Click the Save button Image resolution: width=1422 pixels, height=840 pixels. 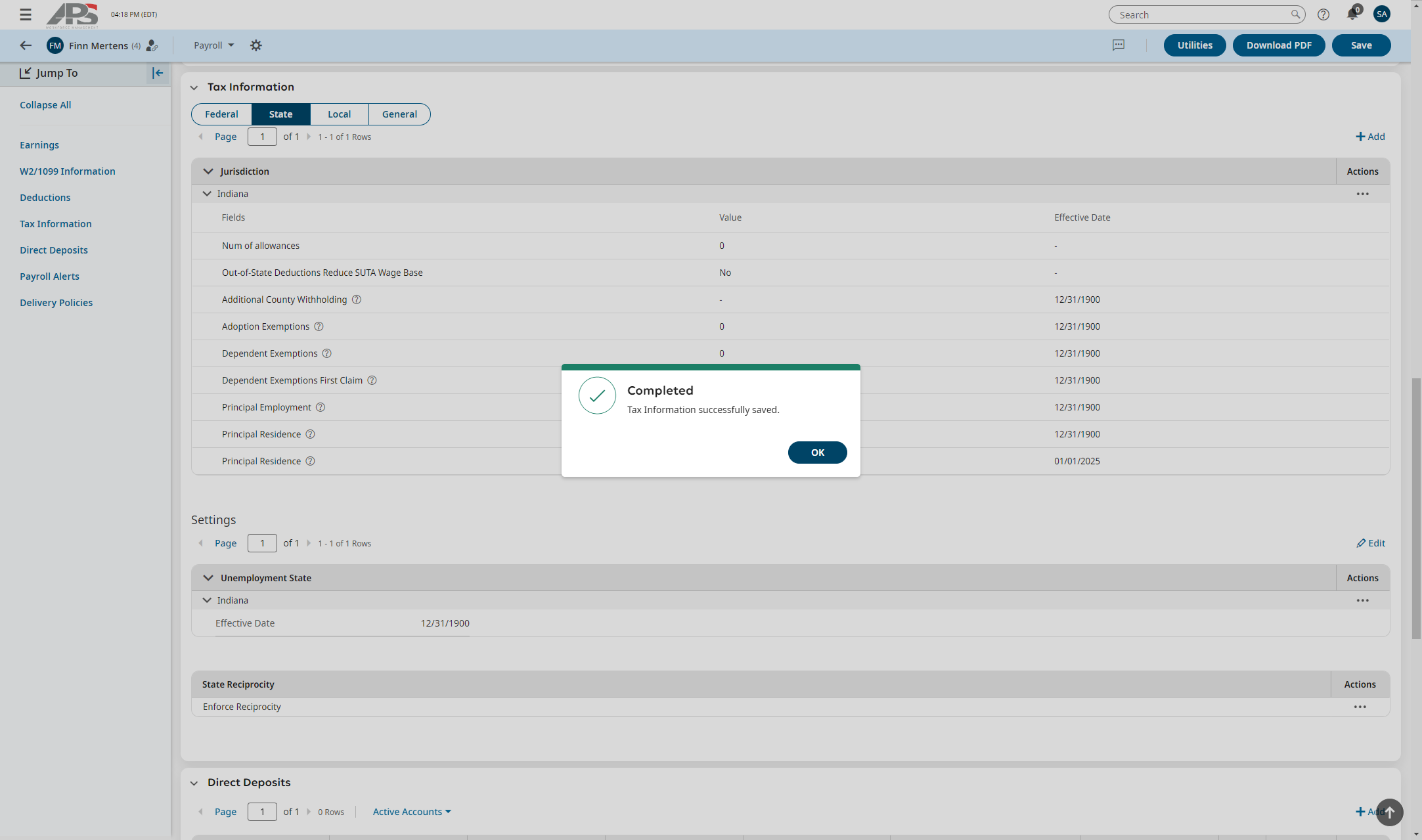(1362, 45)
